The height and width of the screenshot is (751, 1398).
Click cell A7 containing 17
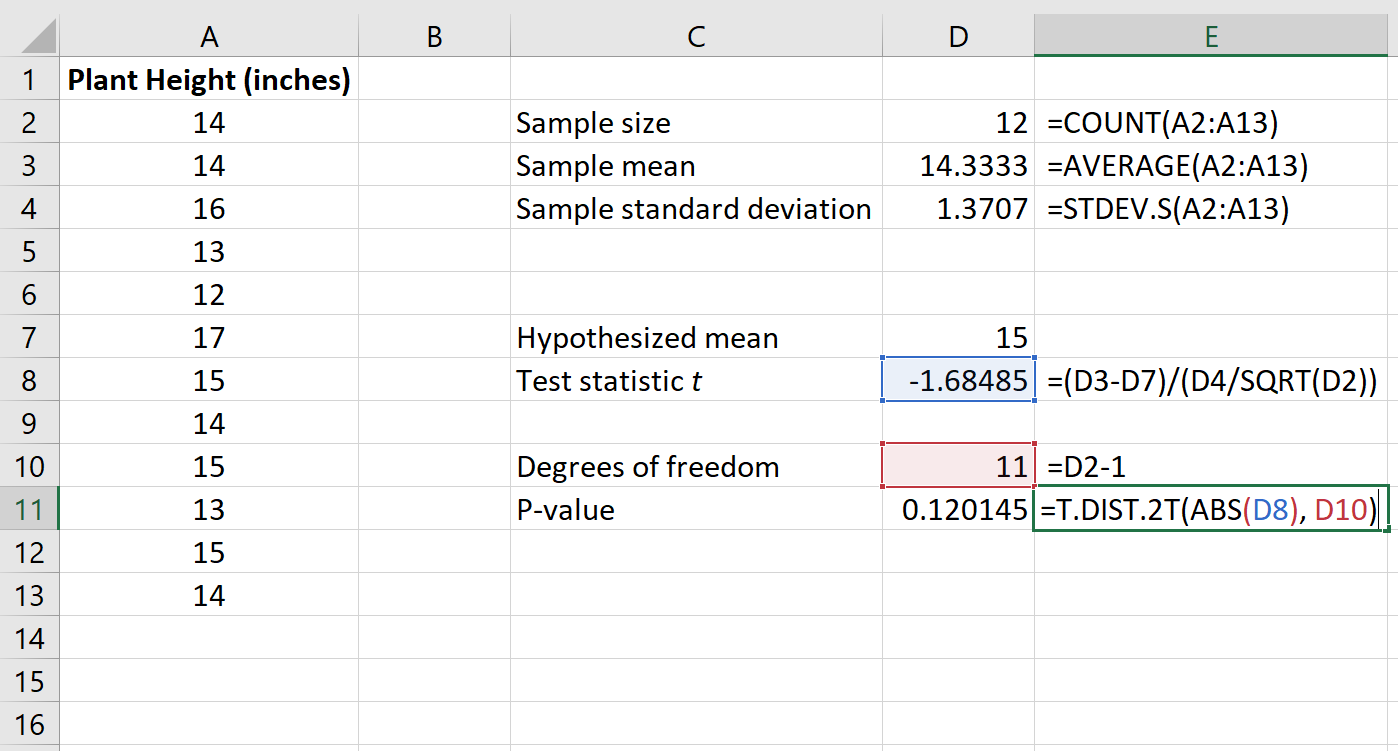(x=209, y=337)
